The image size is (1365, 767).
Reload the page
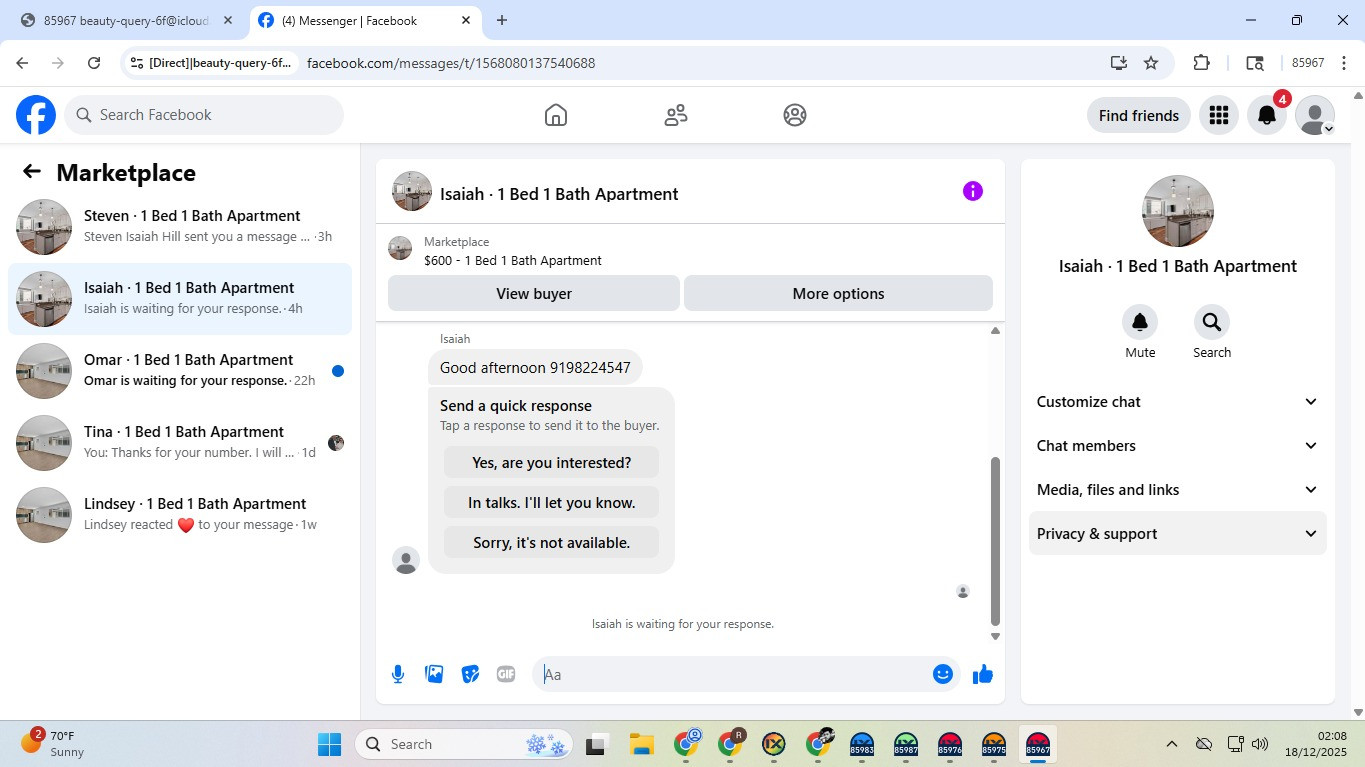click(94, 63)
